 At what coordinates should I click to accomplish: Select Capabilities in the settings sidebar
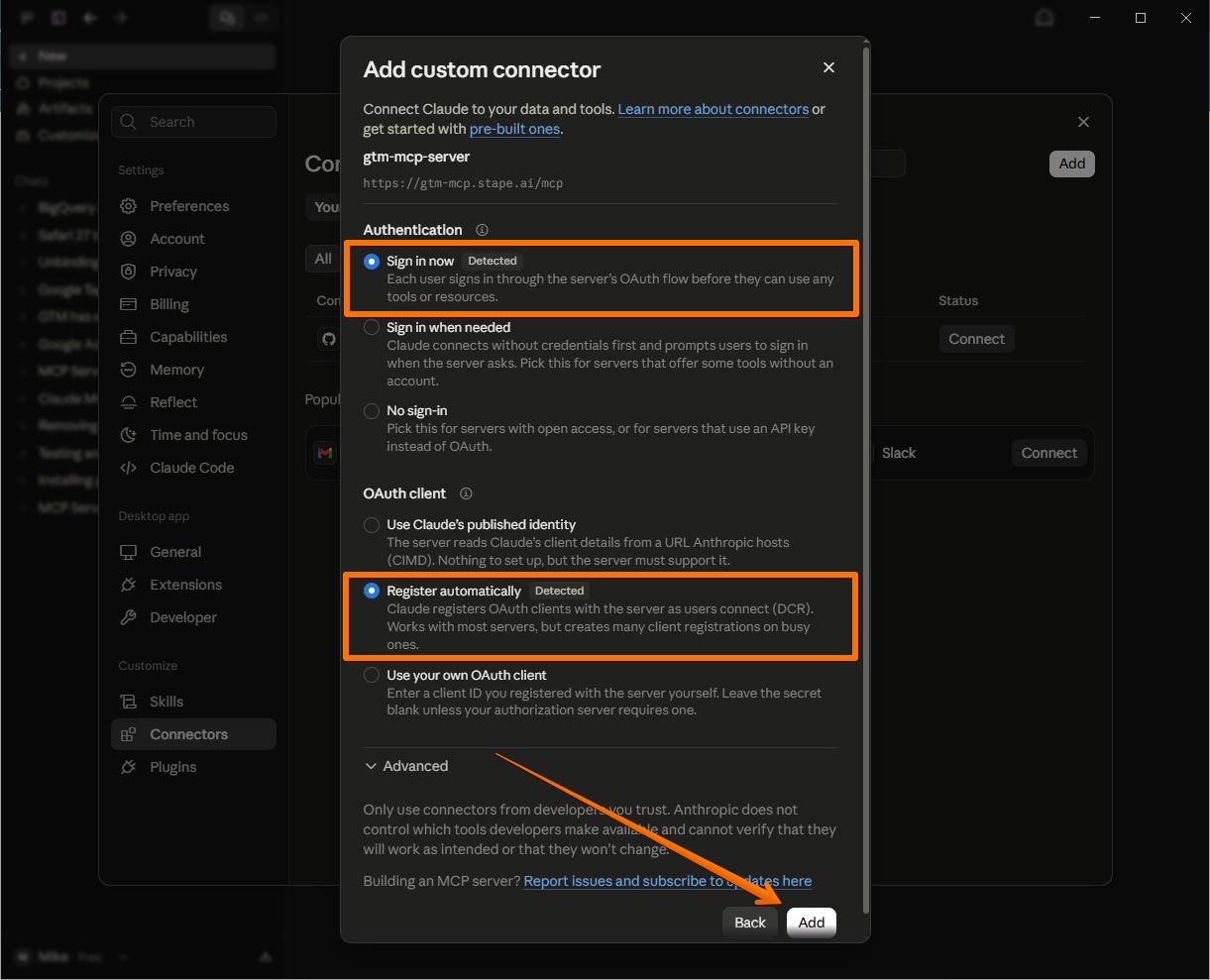(x=193, y=337)
